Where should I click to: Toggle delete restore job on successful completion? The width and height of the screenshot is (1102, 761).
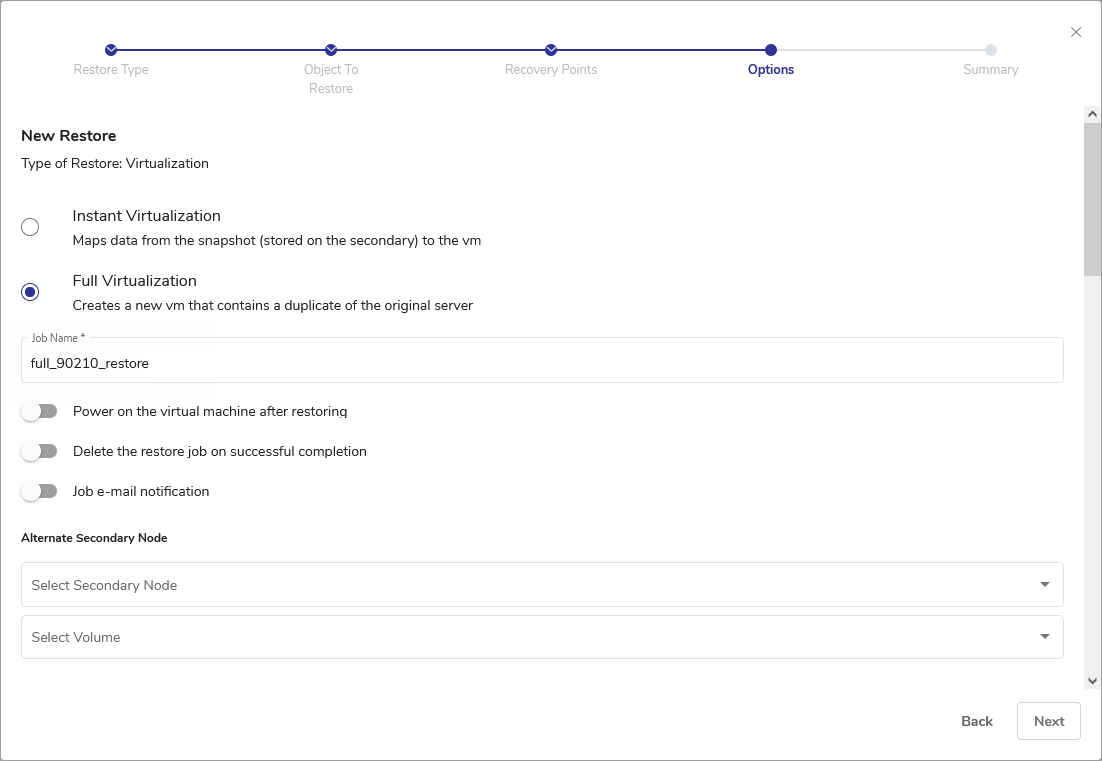click(x=40, y=451)
